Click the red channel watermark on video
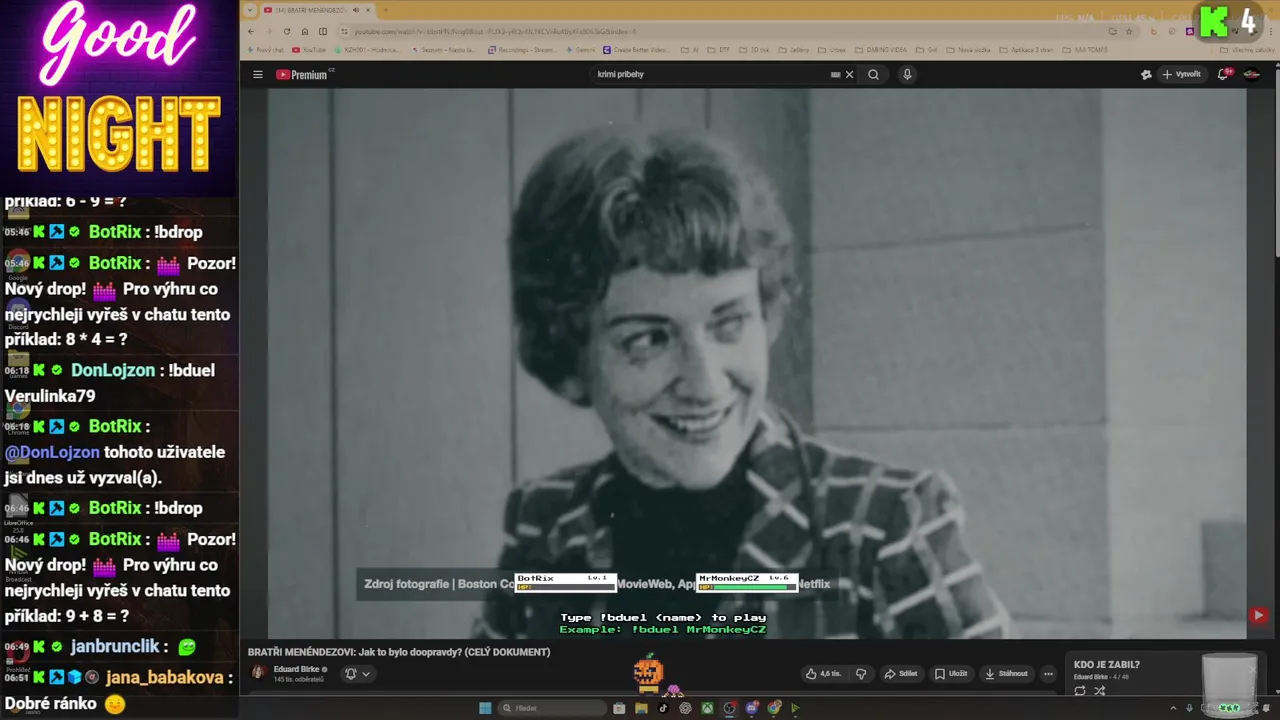 click(1258, 616)
